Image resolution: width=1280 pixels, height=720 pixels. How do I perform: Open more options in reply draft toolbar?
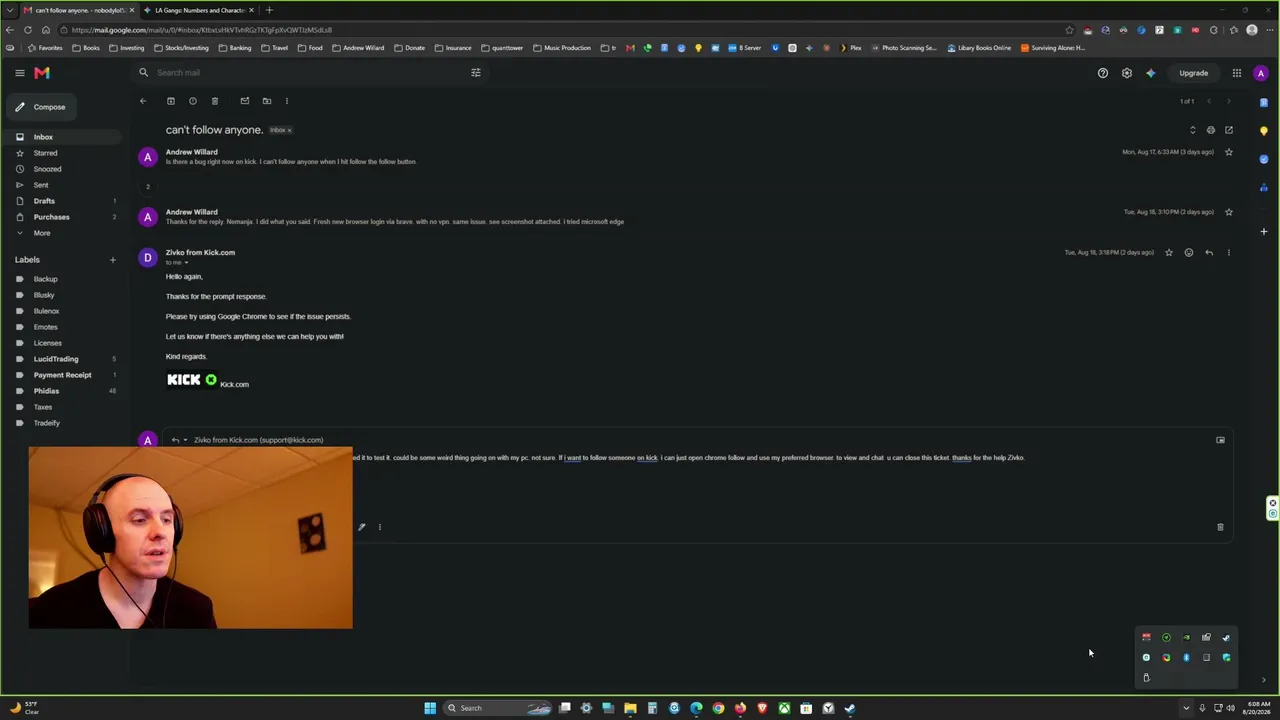(380, 527)
